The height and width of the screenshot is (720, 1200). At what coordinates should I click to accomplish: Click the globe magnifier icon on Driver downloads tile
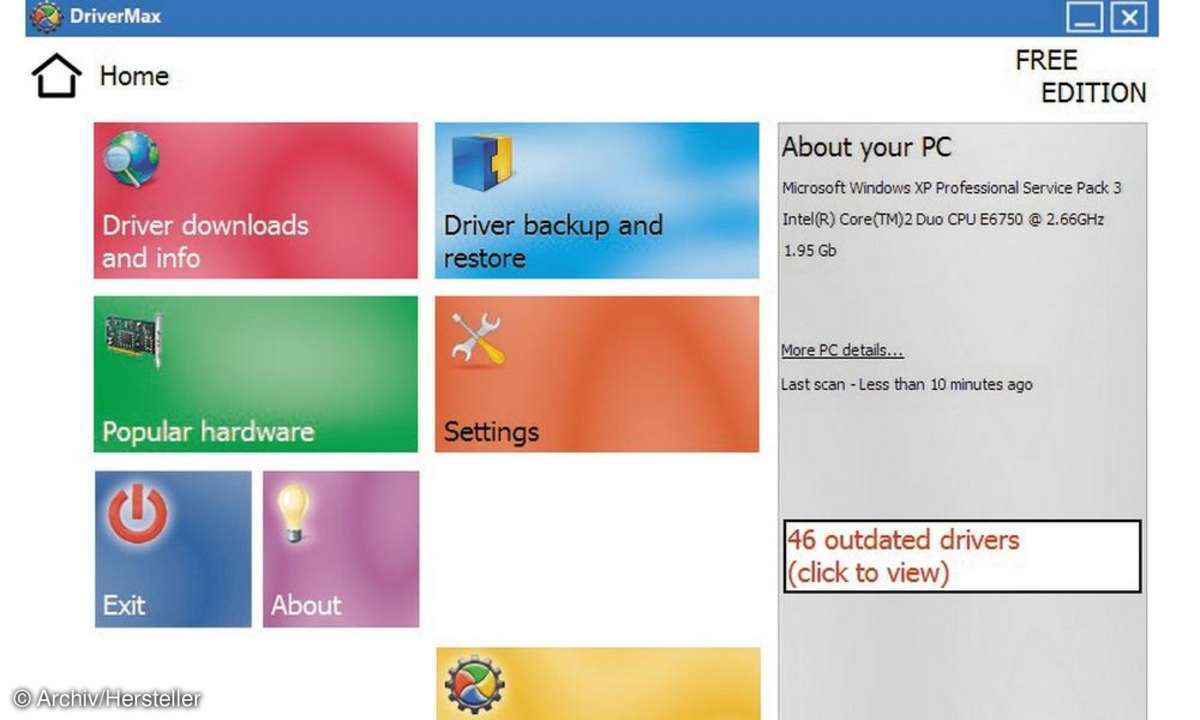(131, 160)
